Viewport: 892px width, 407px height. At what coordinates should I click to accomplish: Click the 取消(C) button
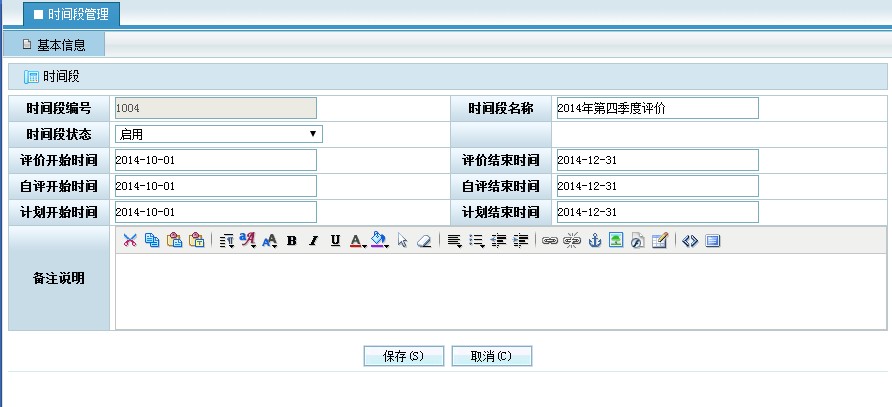tap(492, 356)
